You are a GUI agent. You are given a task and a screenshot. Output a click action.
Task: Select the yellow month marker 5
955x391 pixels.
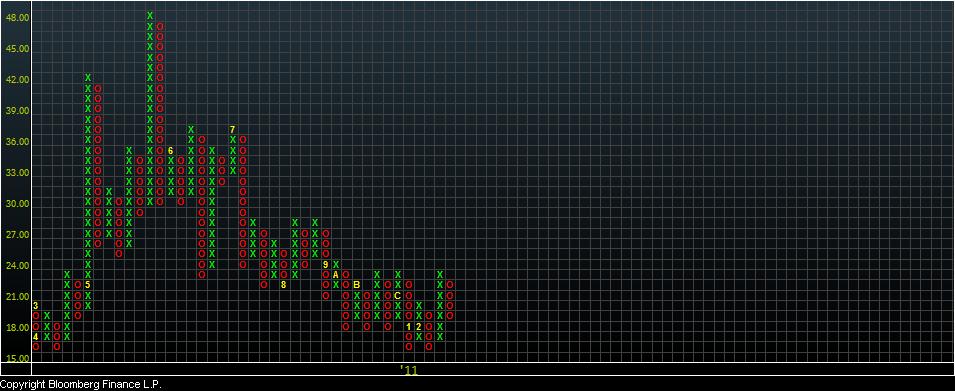click(88, 284)
